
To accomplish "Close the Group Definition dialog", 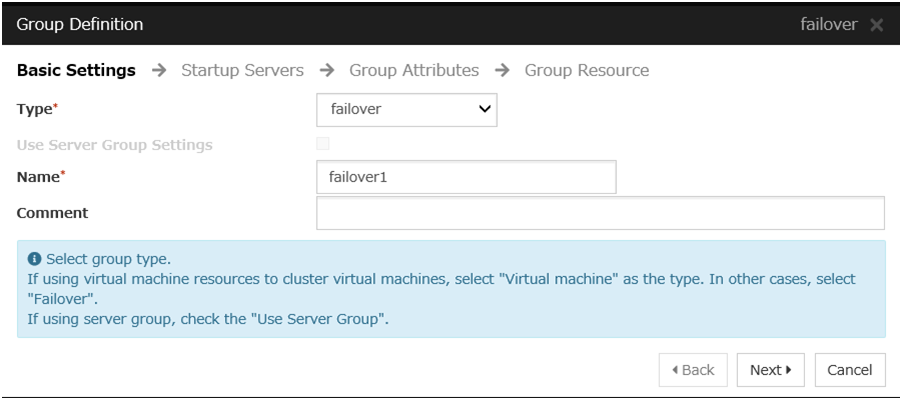I will [x=876, y=23].
